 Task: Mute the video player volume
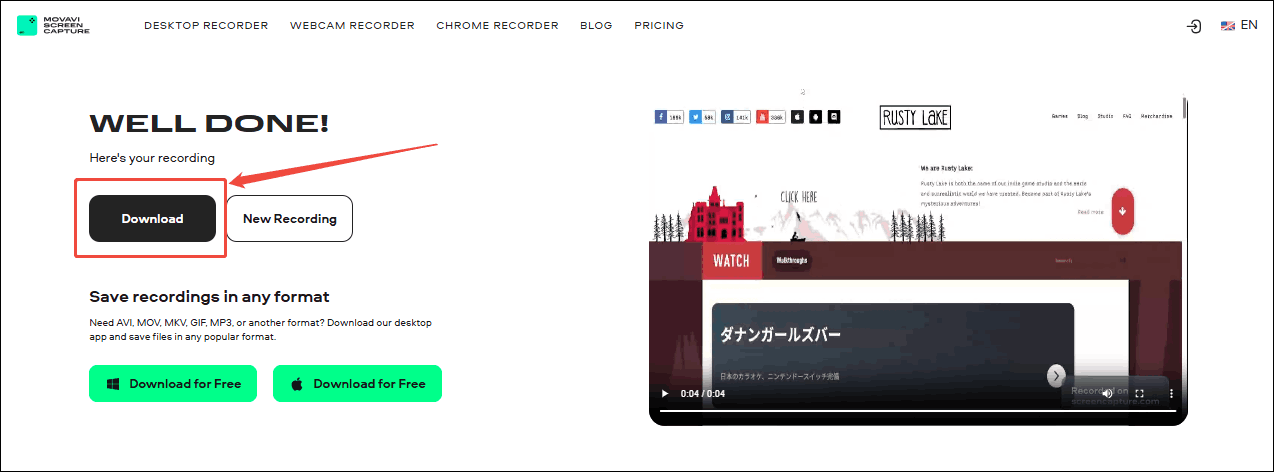(1107, 394)
